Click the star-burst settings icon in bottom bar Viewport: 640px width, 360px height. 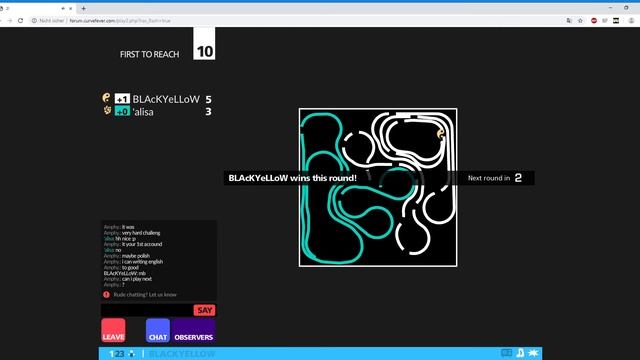[x=533, y=353]
